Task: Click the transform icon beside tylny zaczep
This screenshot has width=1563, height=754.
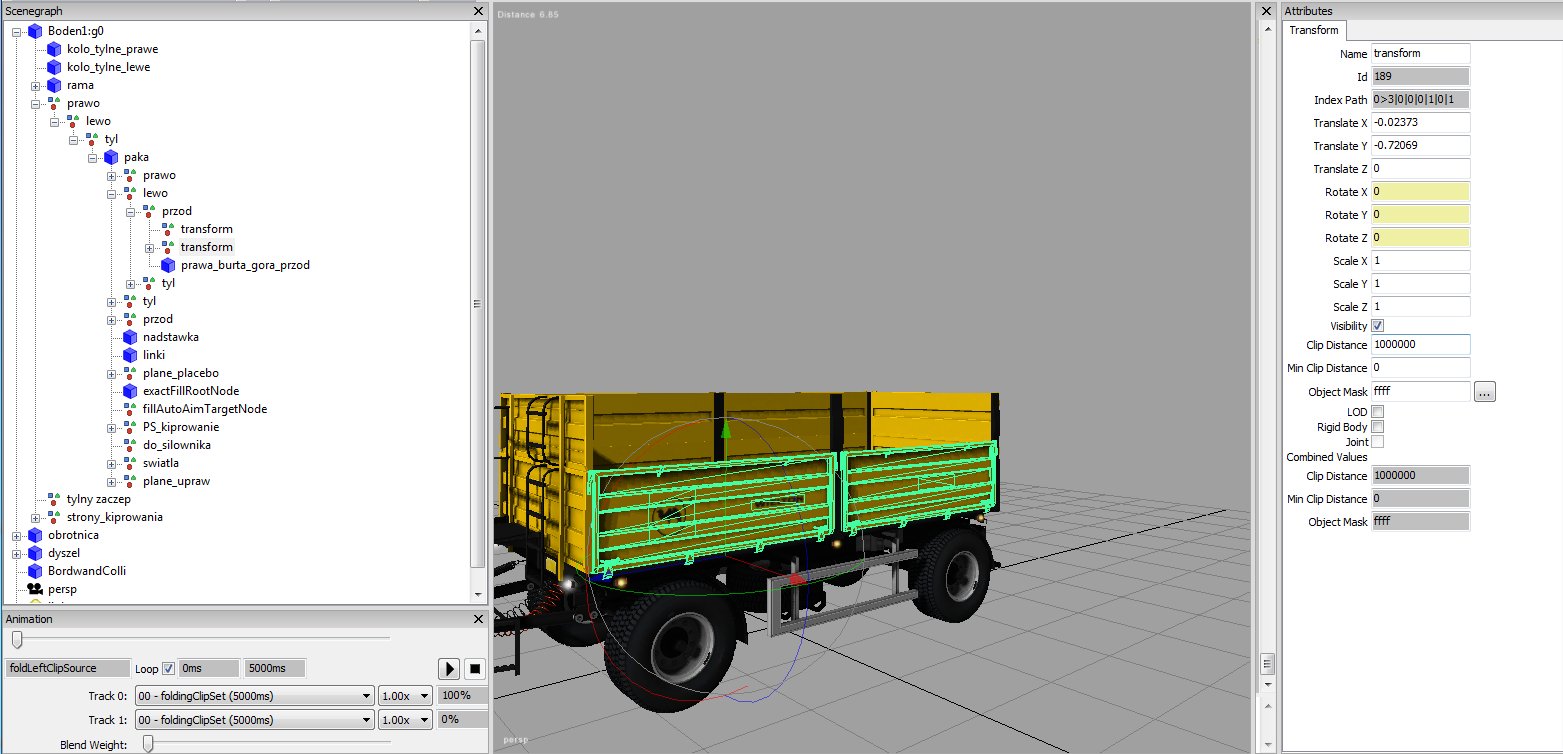Action: (x=54, y=499)
